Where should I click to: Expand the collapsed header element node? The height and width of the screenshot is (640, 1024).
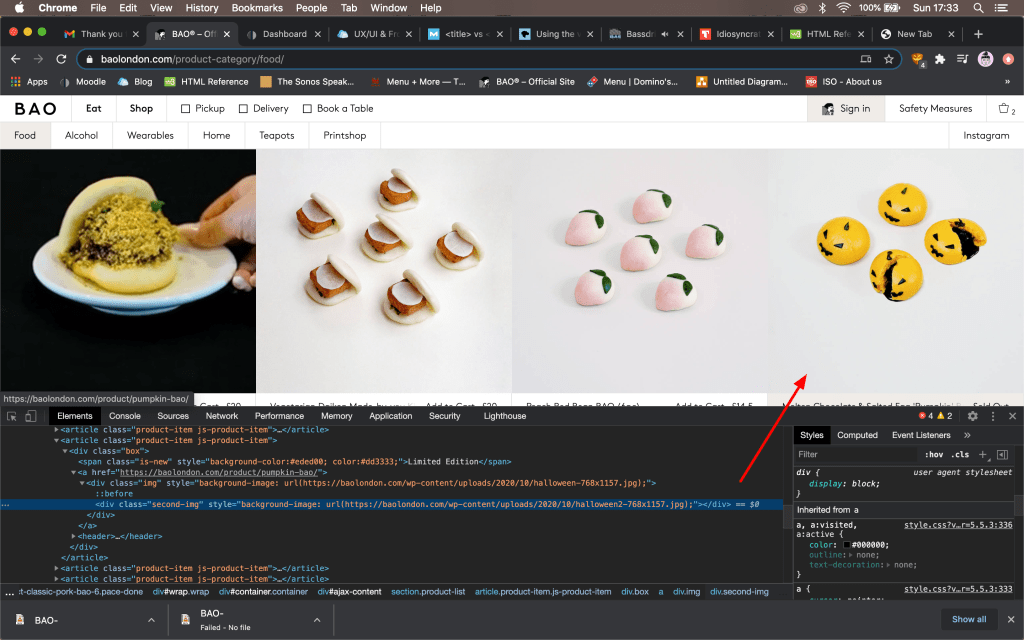pyautogui.click(x=74, y=536)
